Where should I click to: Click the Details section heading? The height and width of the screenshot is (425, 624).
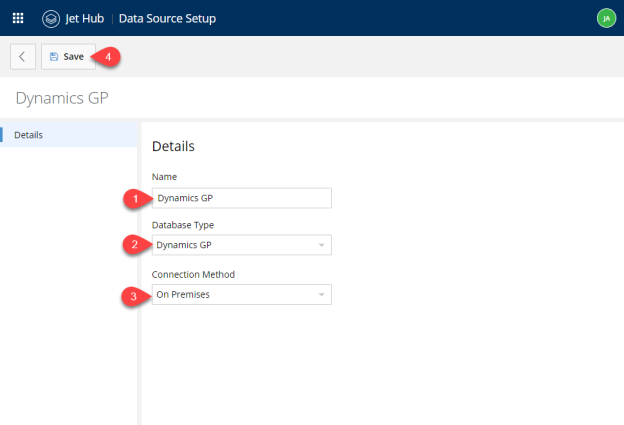coord(173,146)
